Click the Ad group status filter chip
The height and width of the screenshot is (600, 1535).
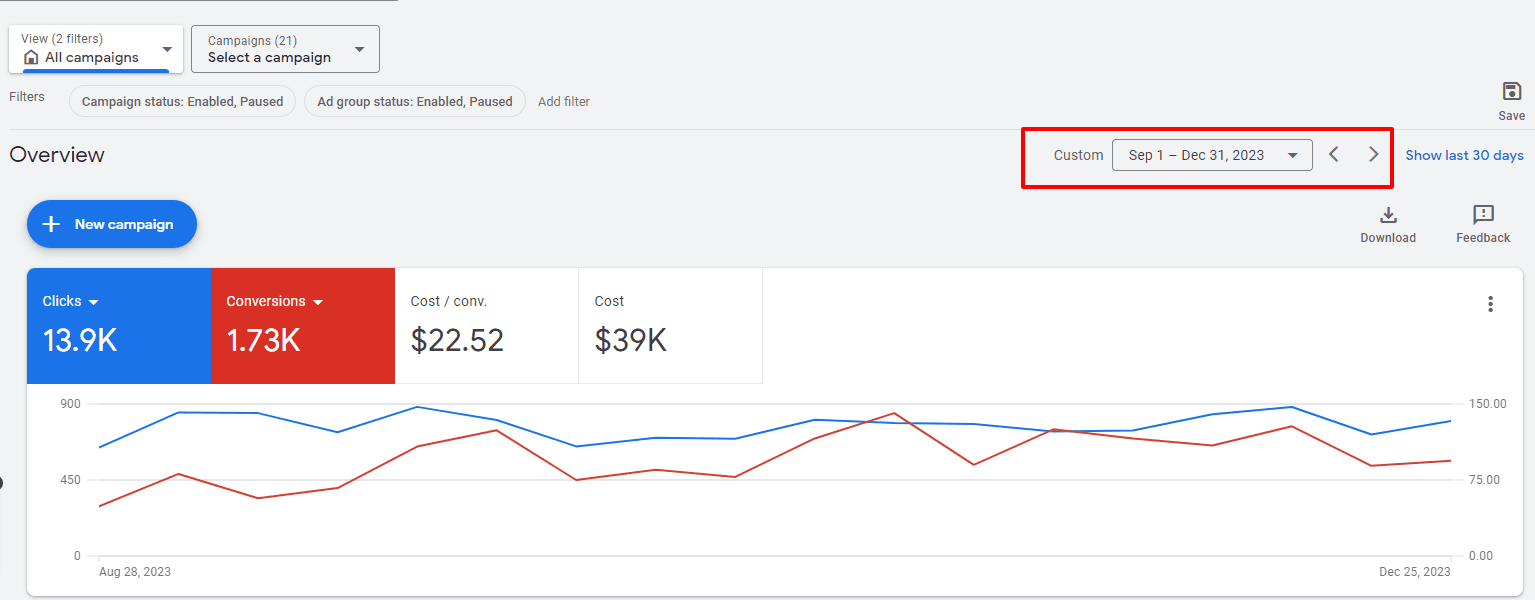(x=414, y=101)
